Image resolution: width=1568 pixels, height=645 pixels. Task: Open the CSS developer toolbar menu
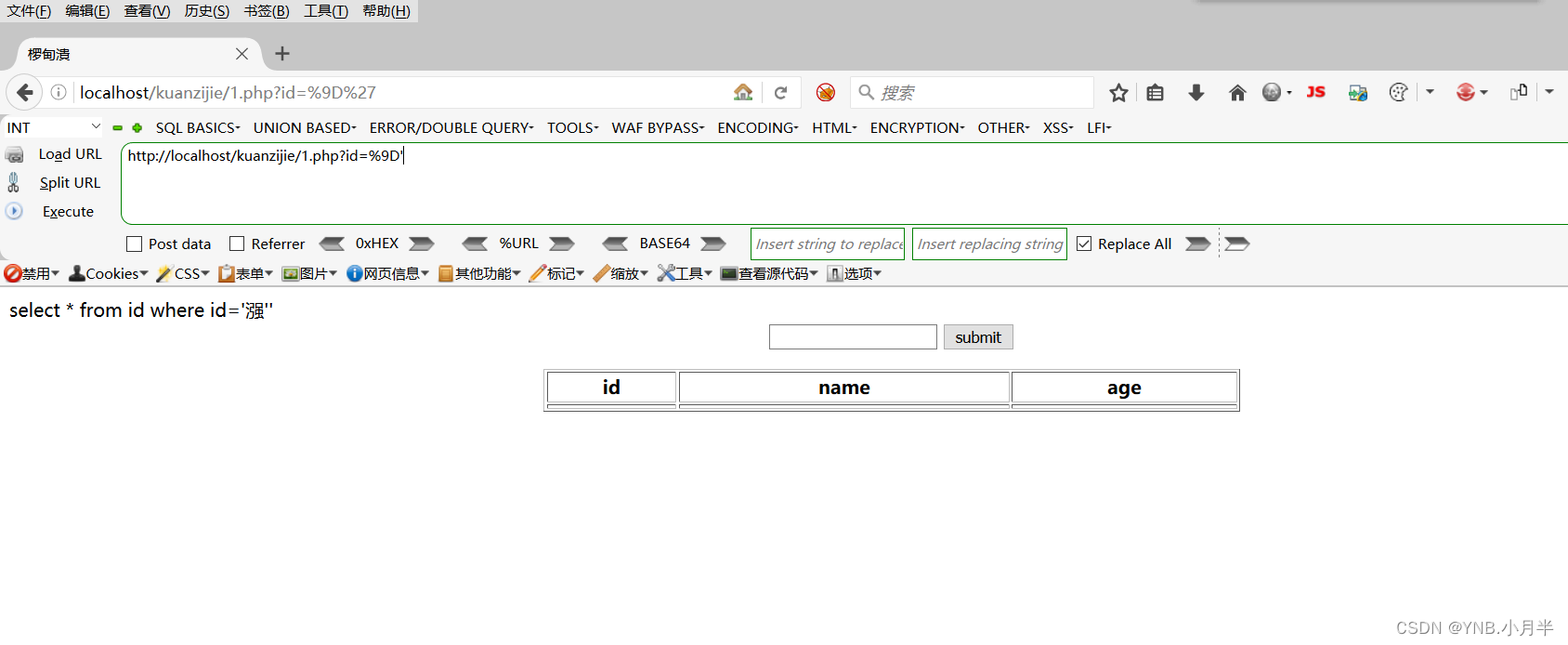183,273
